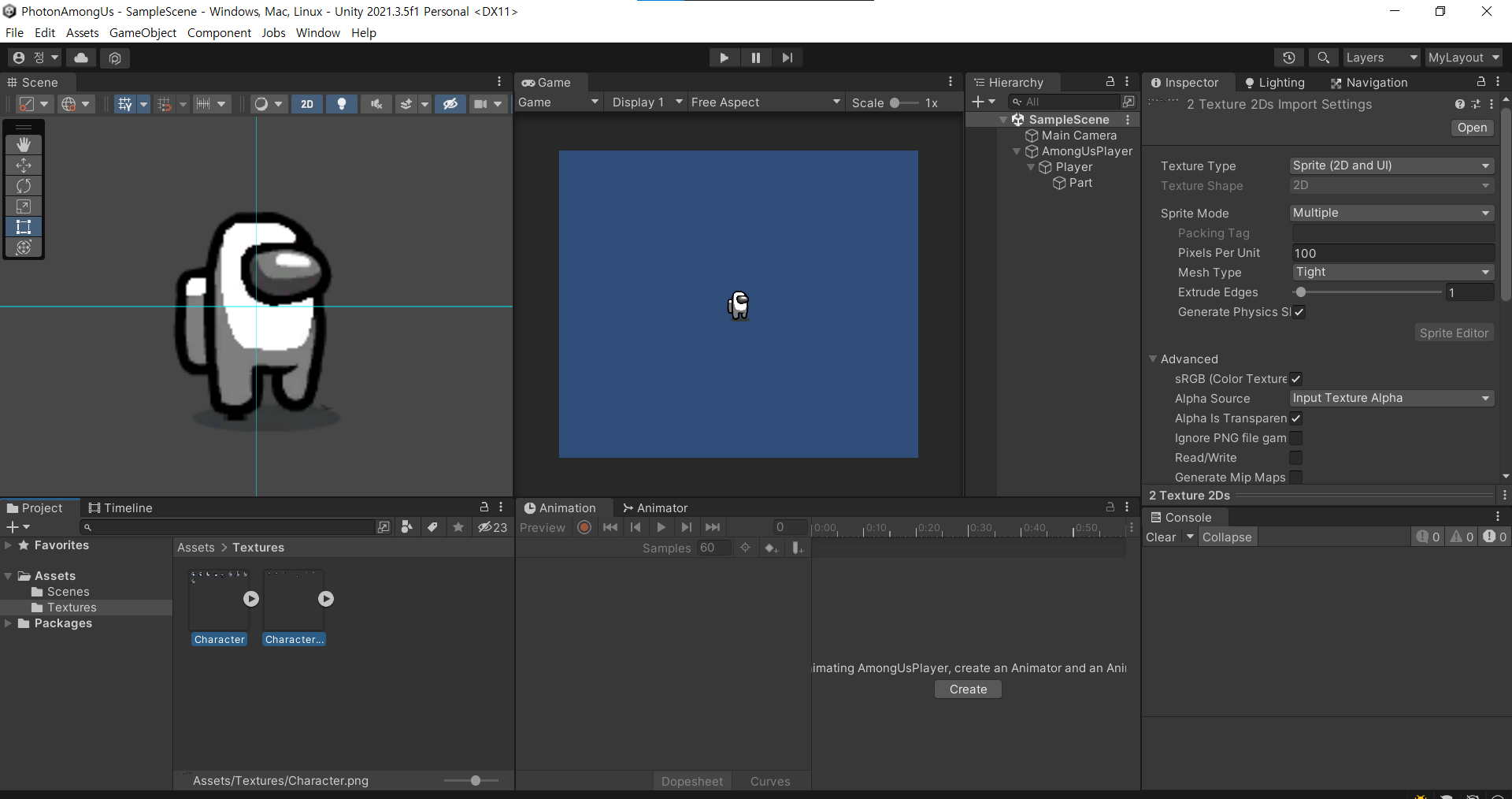This screenshot has width=1512, height=799.
Task: Click the Open button in Inspector
Action: coord(1472,128)
